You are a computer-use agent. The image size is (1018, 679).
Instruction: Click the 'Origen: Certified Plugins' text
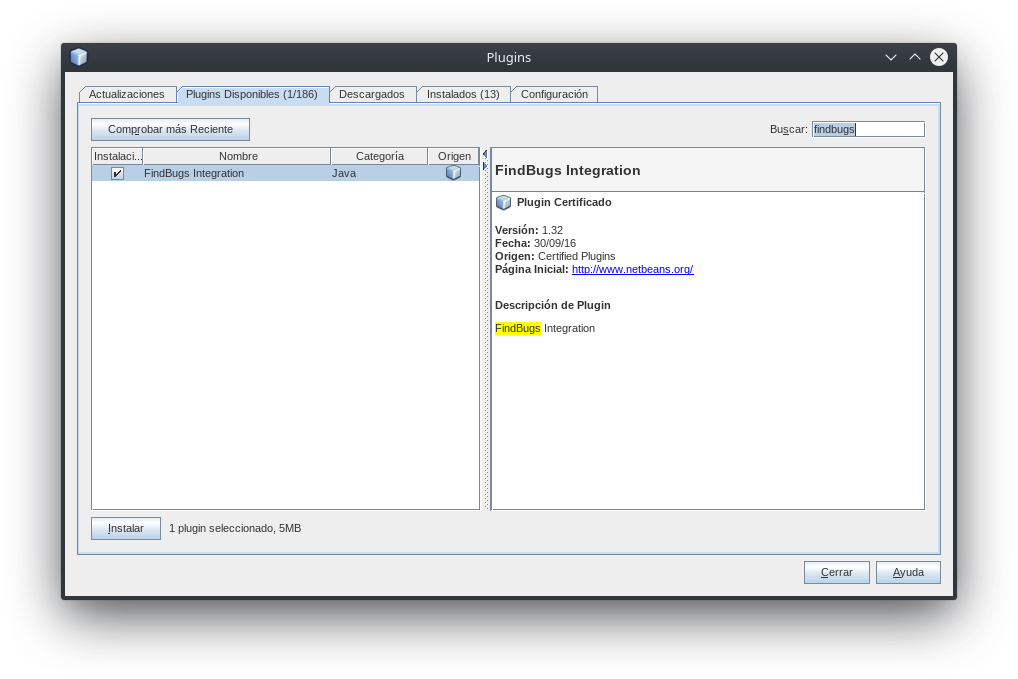555,256
